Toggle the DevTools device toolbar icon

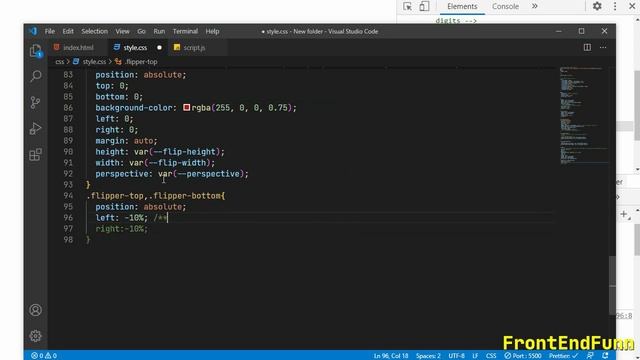pos(424,6)
